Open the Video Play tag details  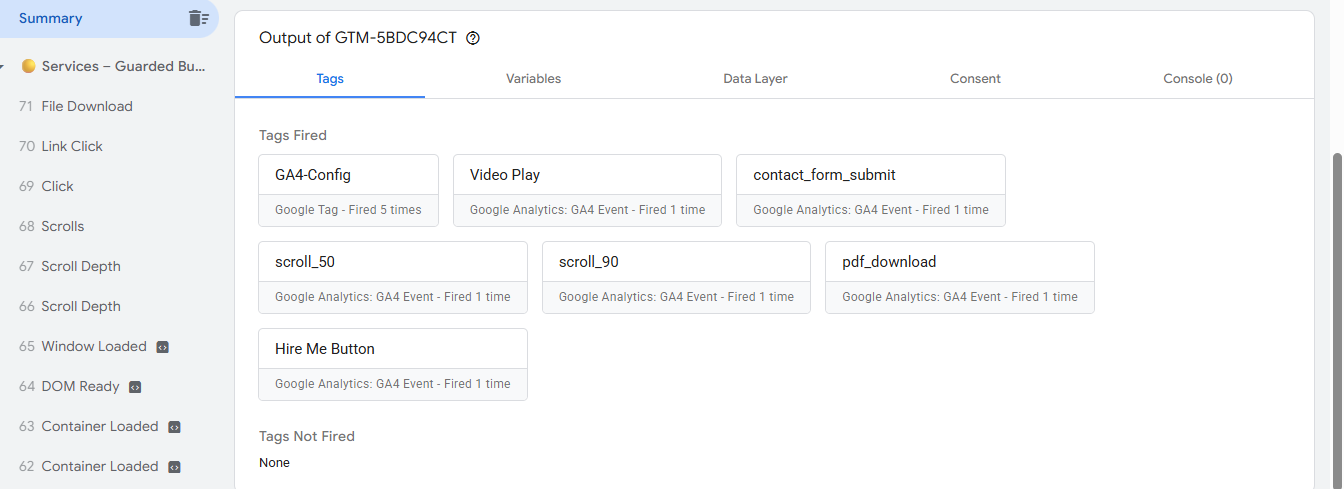(x=587, y=190)
